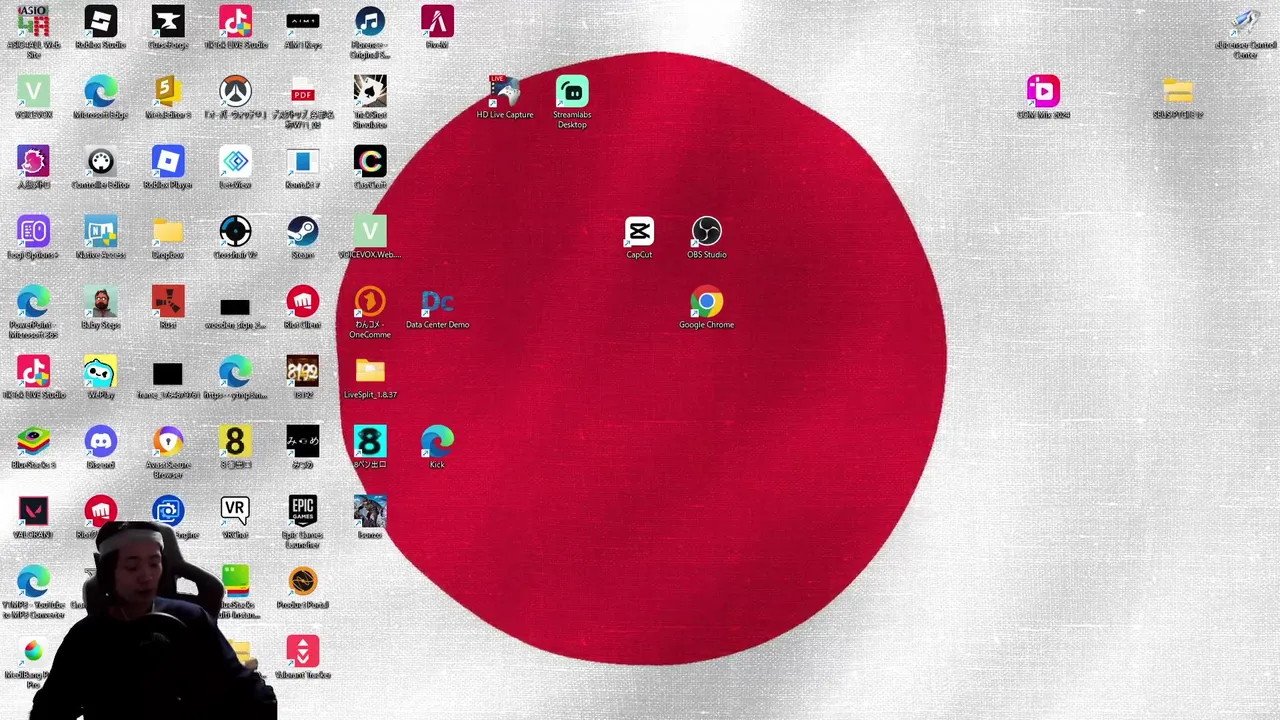Open the ClusterTruck colorful C icon
The width and height of the screenshot is (1280, 720).
(x=370, y=162)
